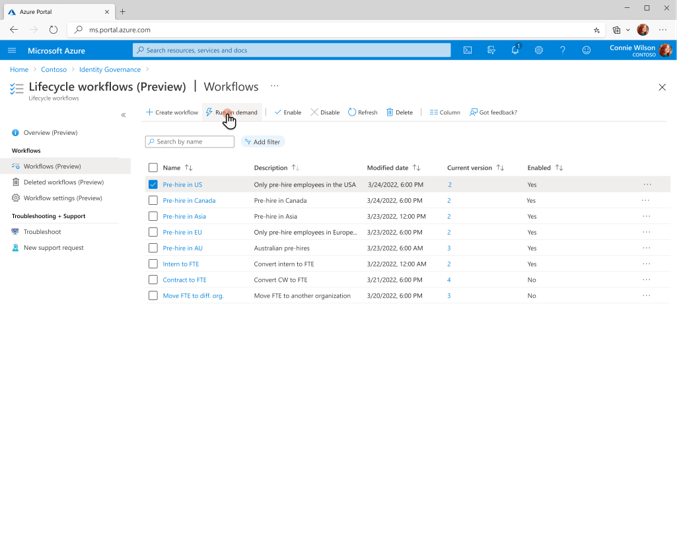Sort by the Modified date column
Image resolution: width=677 pixels, height=540 pixels.
[x=393, y=168]
